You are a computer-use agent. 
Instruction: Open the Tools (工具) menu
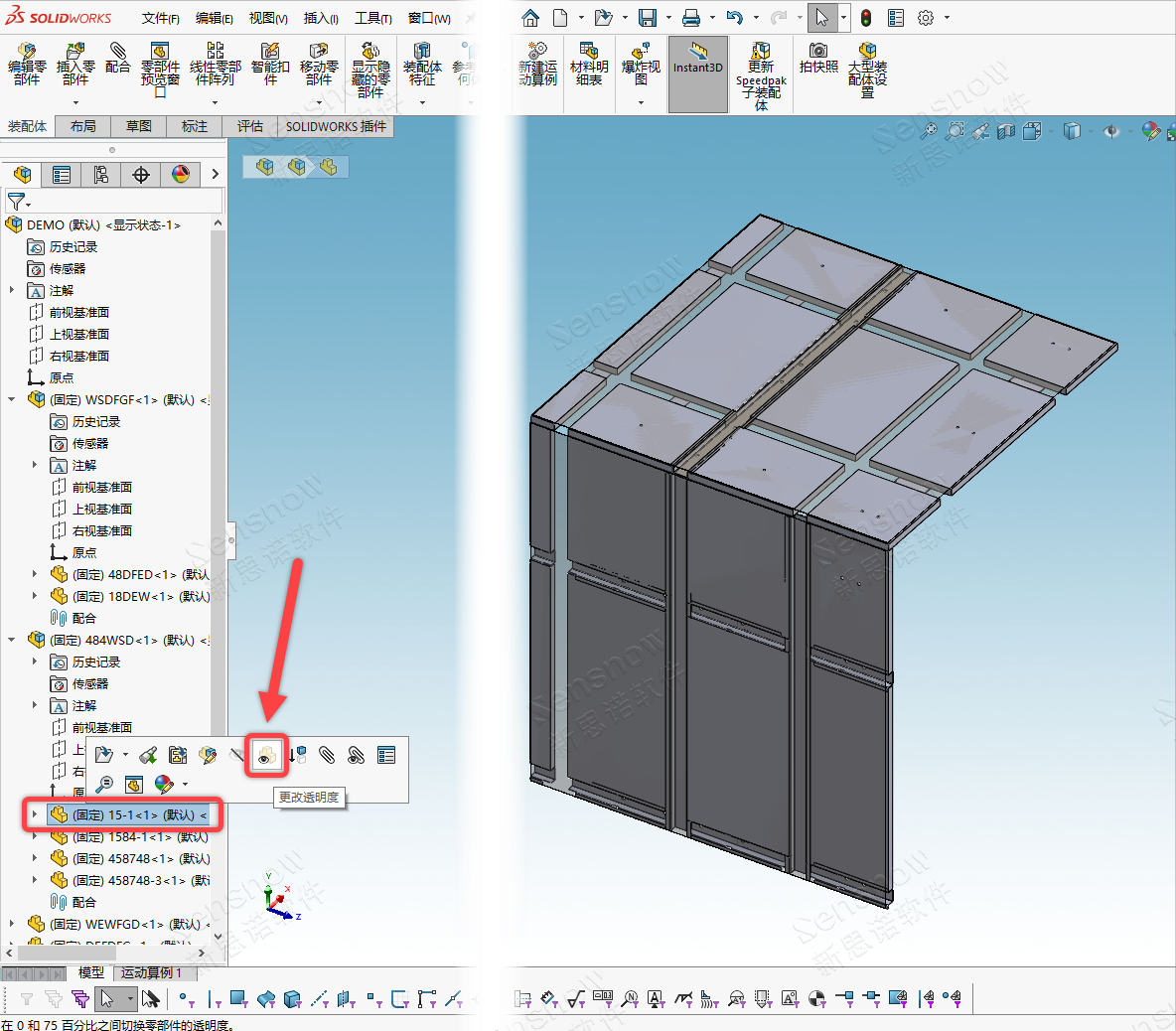372,18
